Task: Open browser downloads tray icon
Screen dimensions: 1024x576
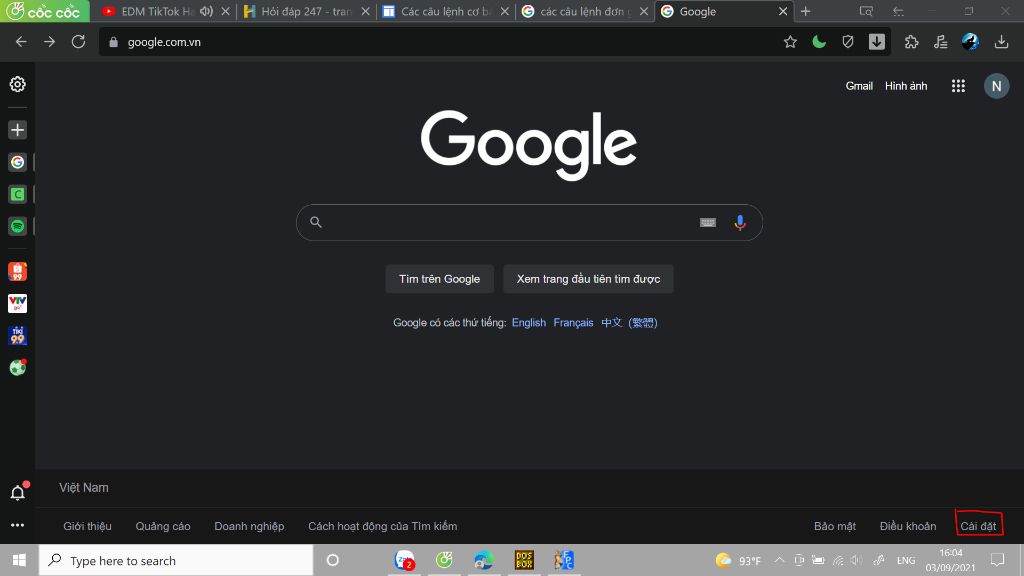Action: point(1001,42)
